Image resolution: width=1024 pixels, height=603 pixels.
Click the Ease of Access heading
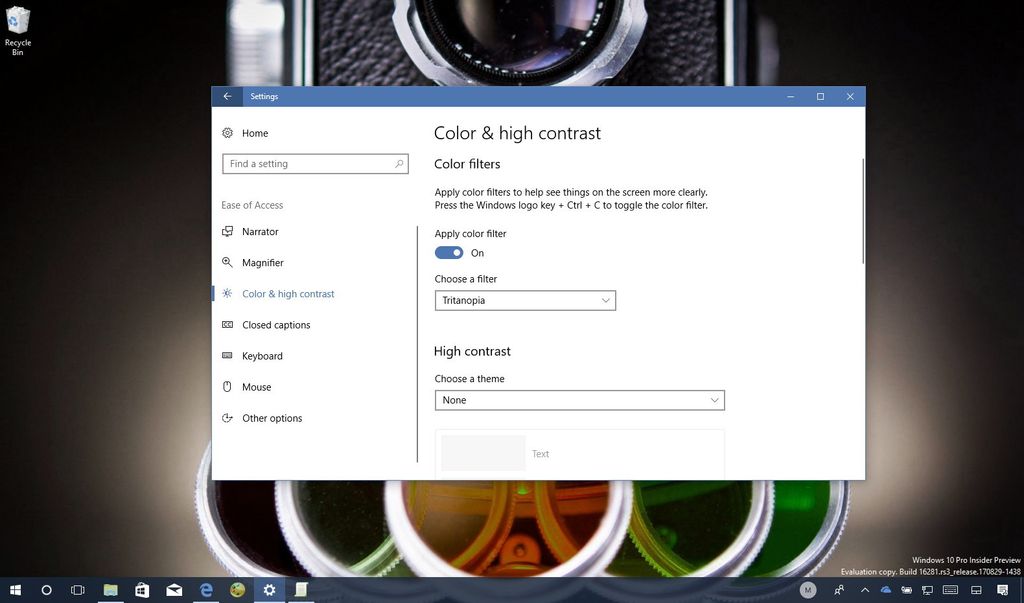coord(251,205)
